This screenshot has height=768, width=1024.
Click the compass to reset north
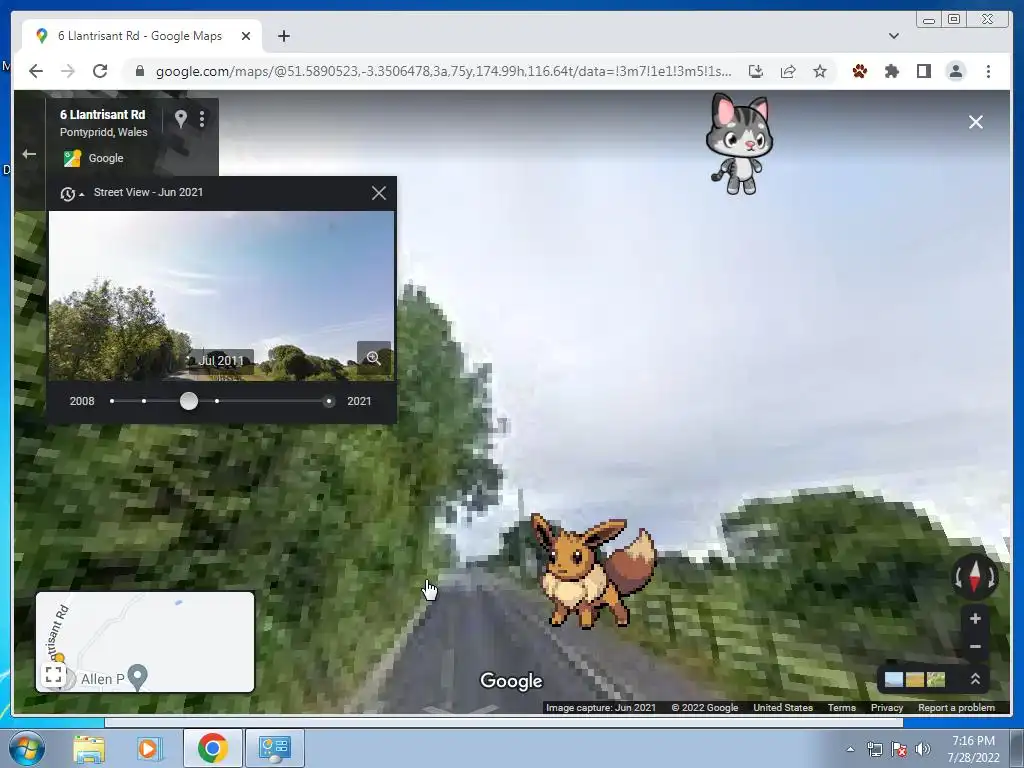[974, 577]
